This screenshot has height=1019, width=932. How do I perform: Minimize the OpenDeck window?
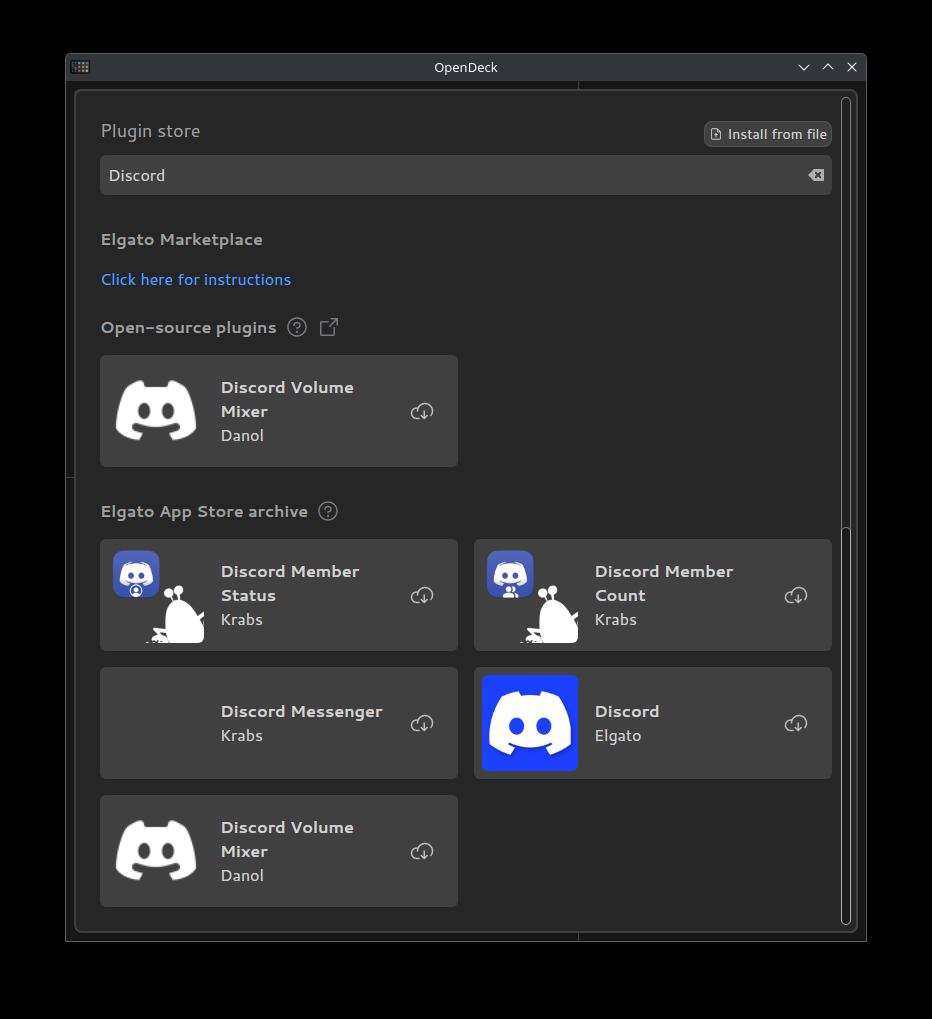[x=804, y=67]
